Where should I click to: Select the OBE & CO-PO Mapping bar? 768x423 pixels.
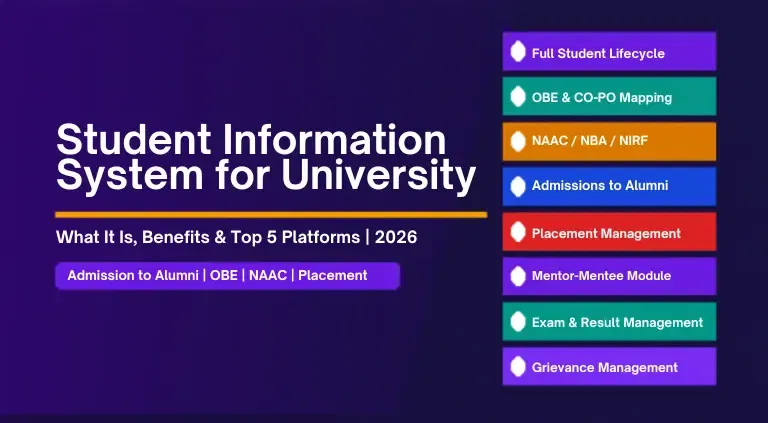tap(609, 96)
